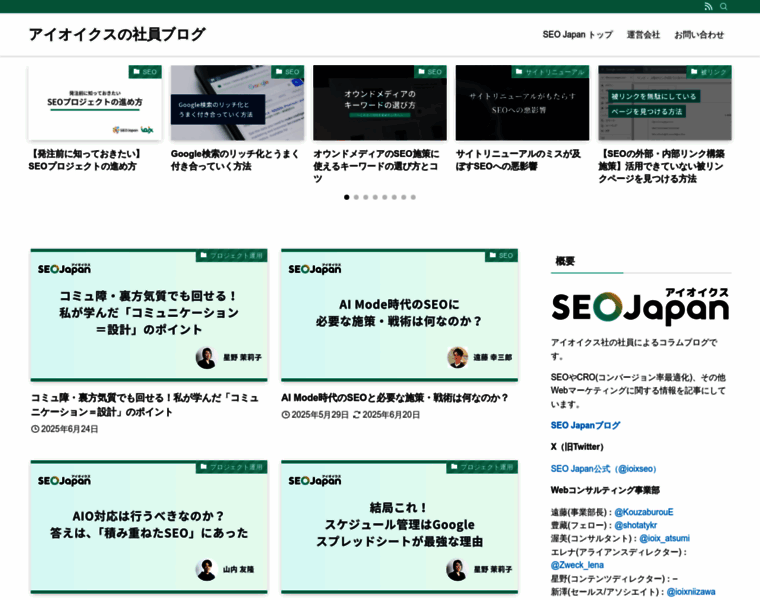This screenshot has width=760, height=600.
Task: Open サイトリニューアル SEOへの悪影響 thumbnail
Action: click(522, 103)
